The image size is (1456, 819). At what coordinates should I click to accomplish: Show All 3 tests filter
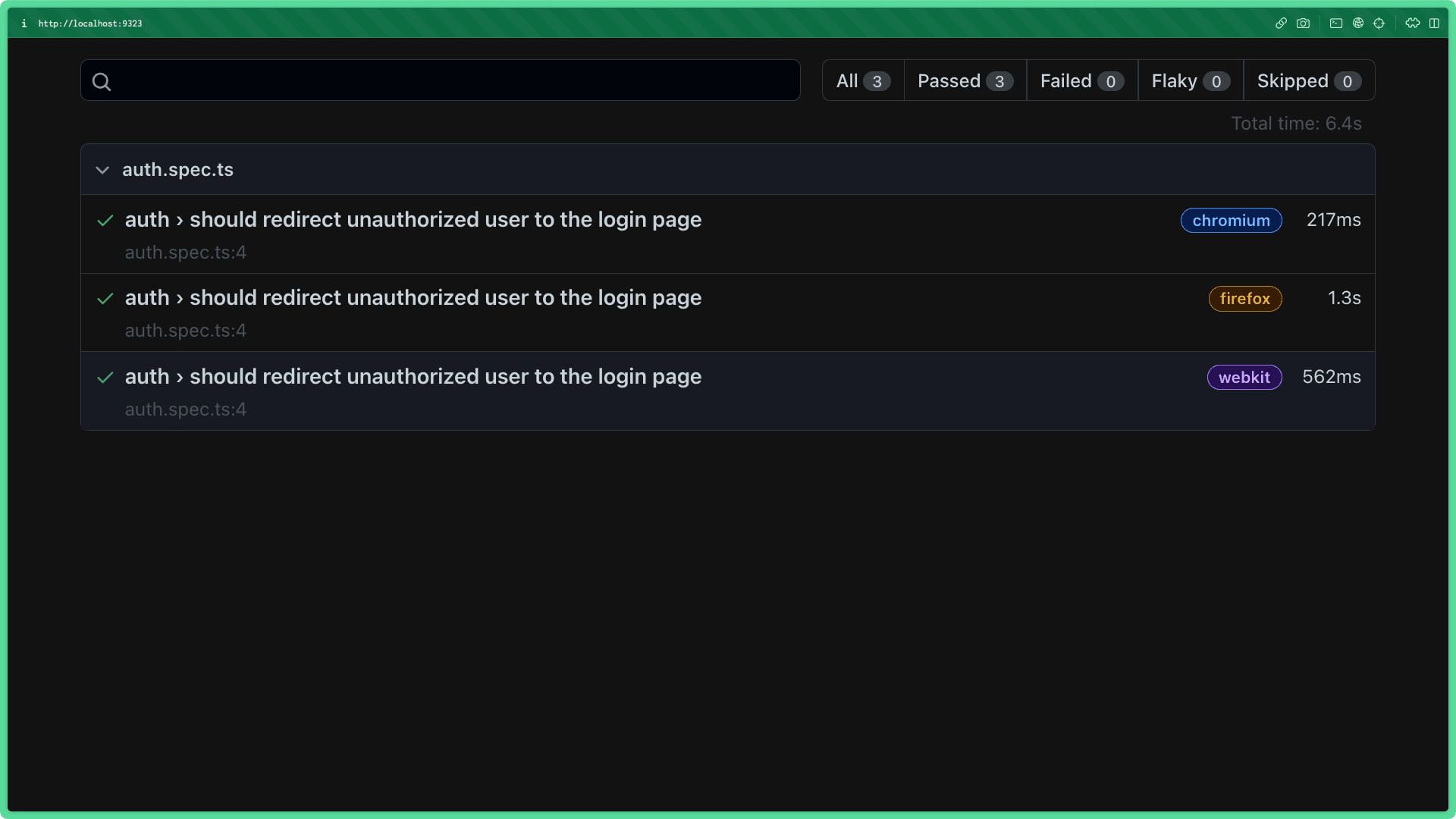(x=863, y=81)
